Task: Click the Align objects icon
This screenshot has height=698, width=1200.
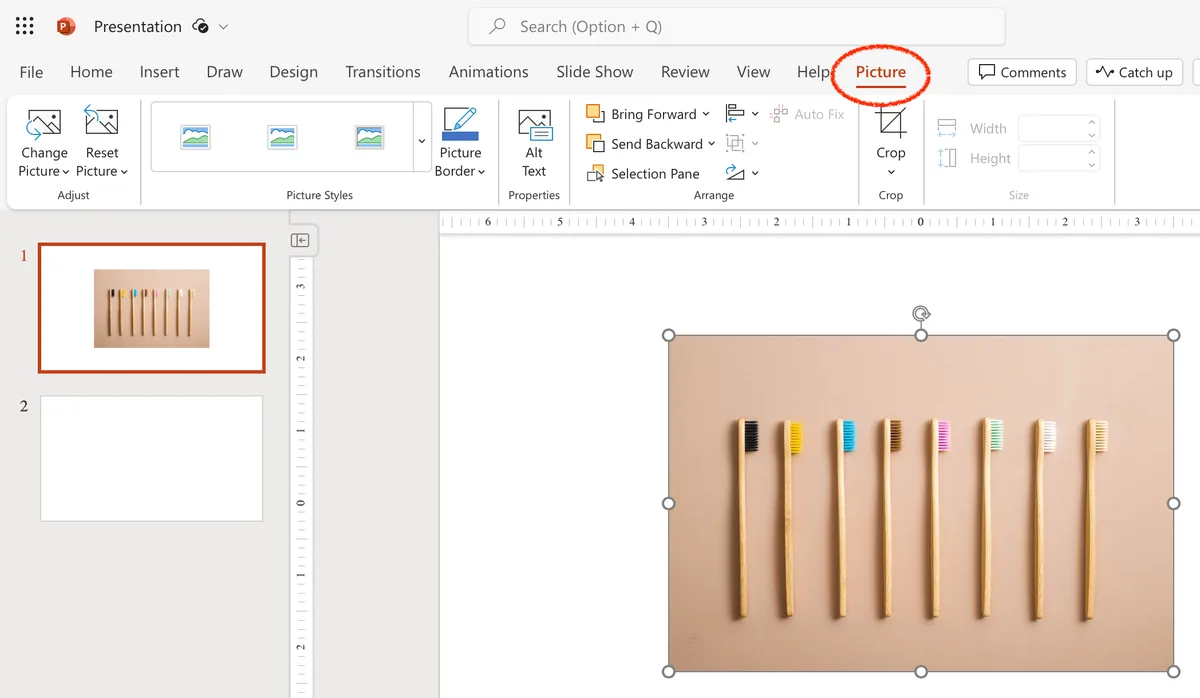Action: pos(735,113)
